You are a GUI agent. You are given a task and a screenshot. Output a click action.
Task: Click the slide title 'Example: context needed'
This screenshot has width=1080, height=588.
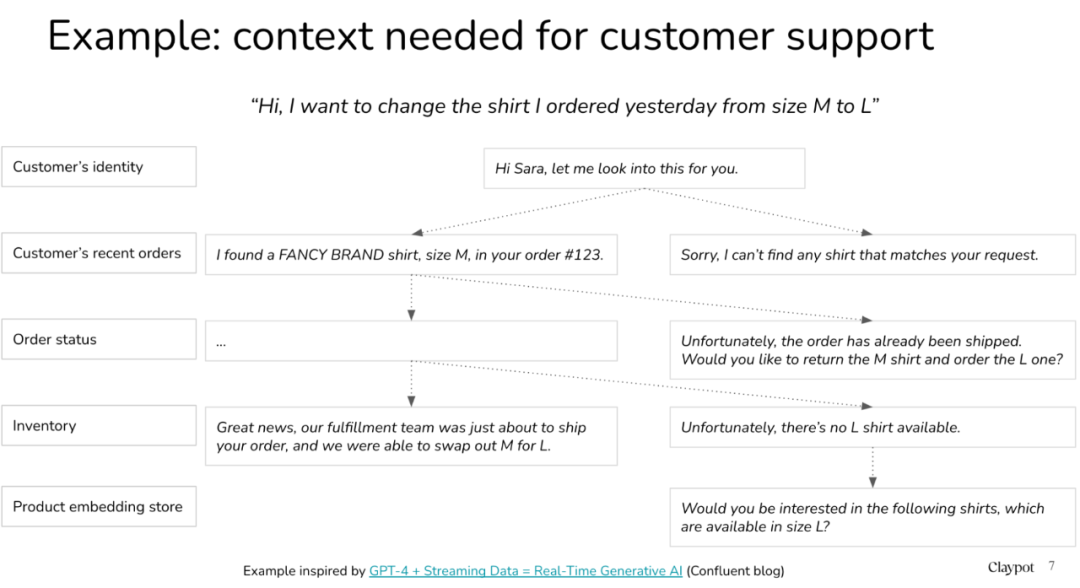click(x=490, y=36)
